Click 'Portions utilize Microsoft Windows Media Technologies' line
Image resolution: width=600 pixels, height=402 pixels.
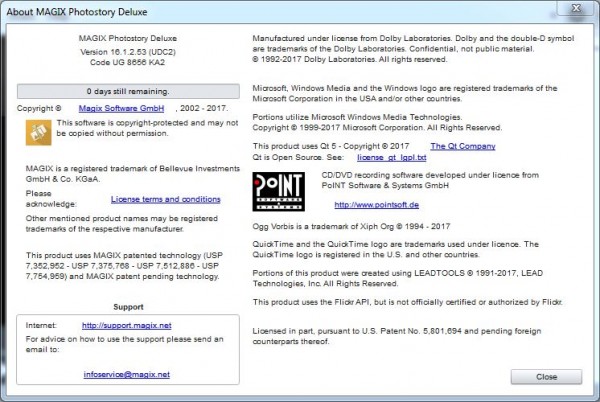coord(357,117)
